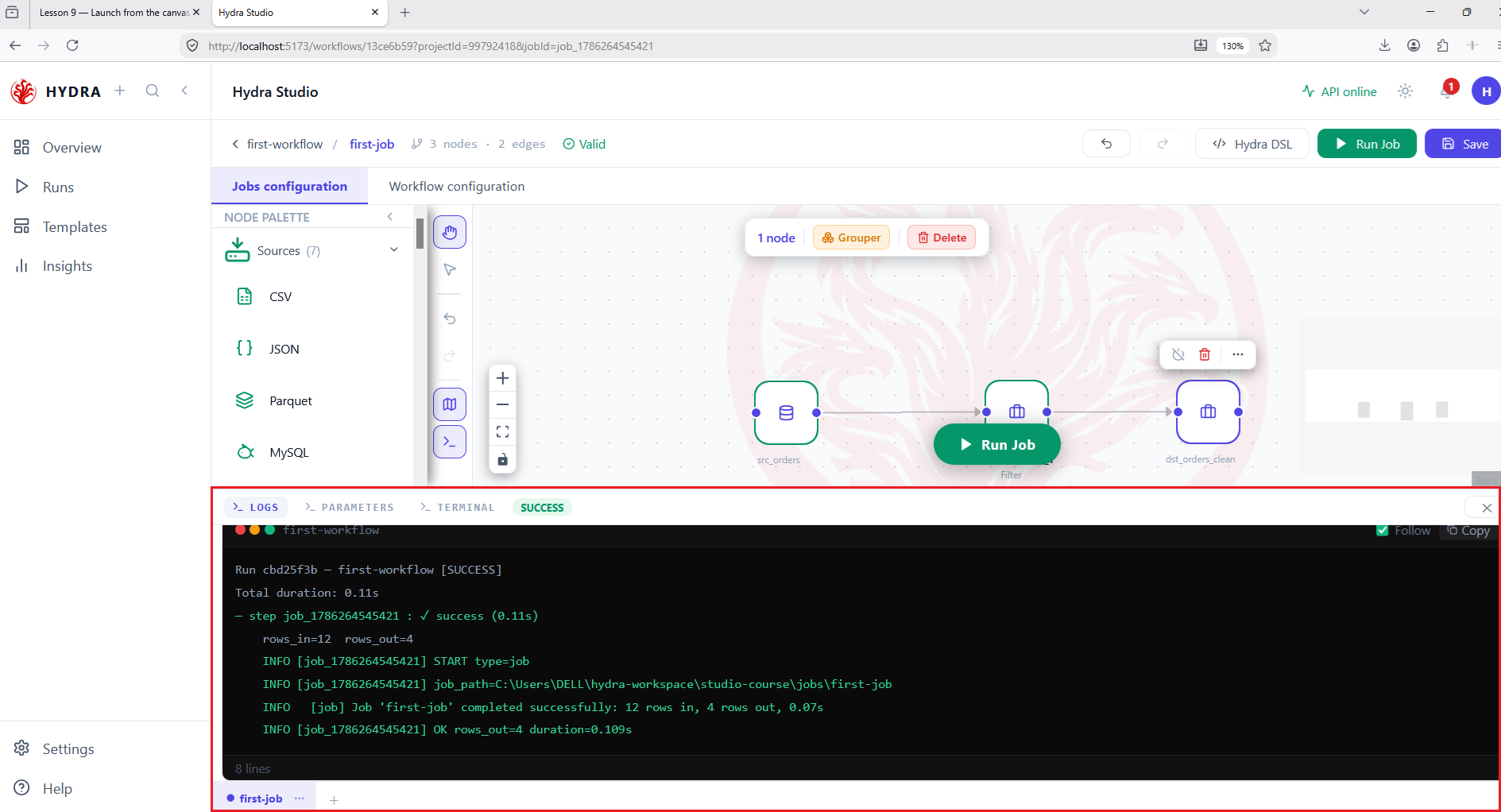Select the dst_orders_clean node
Screen dimensions: 1501x812
(x=1208, y=412)
